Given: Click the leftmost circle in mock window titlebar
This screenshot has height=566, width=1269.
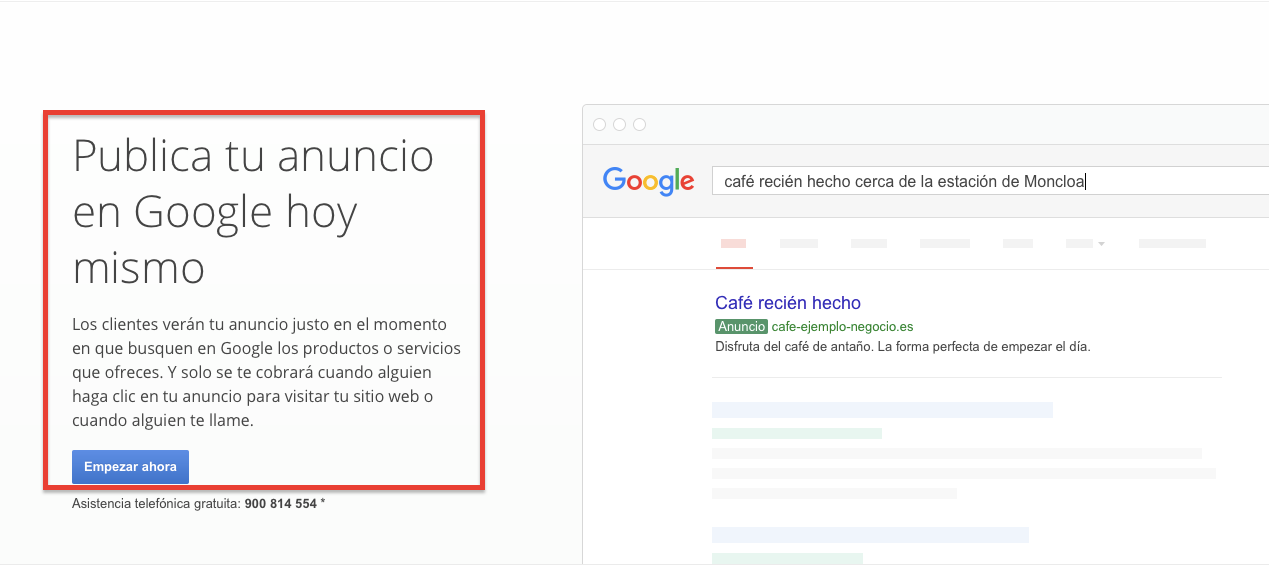Looking at the screenshot, I should (600, 125).
